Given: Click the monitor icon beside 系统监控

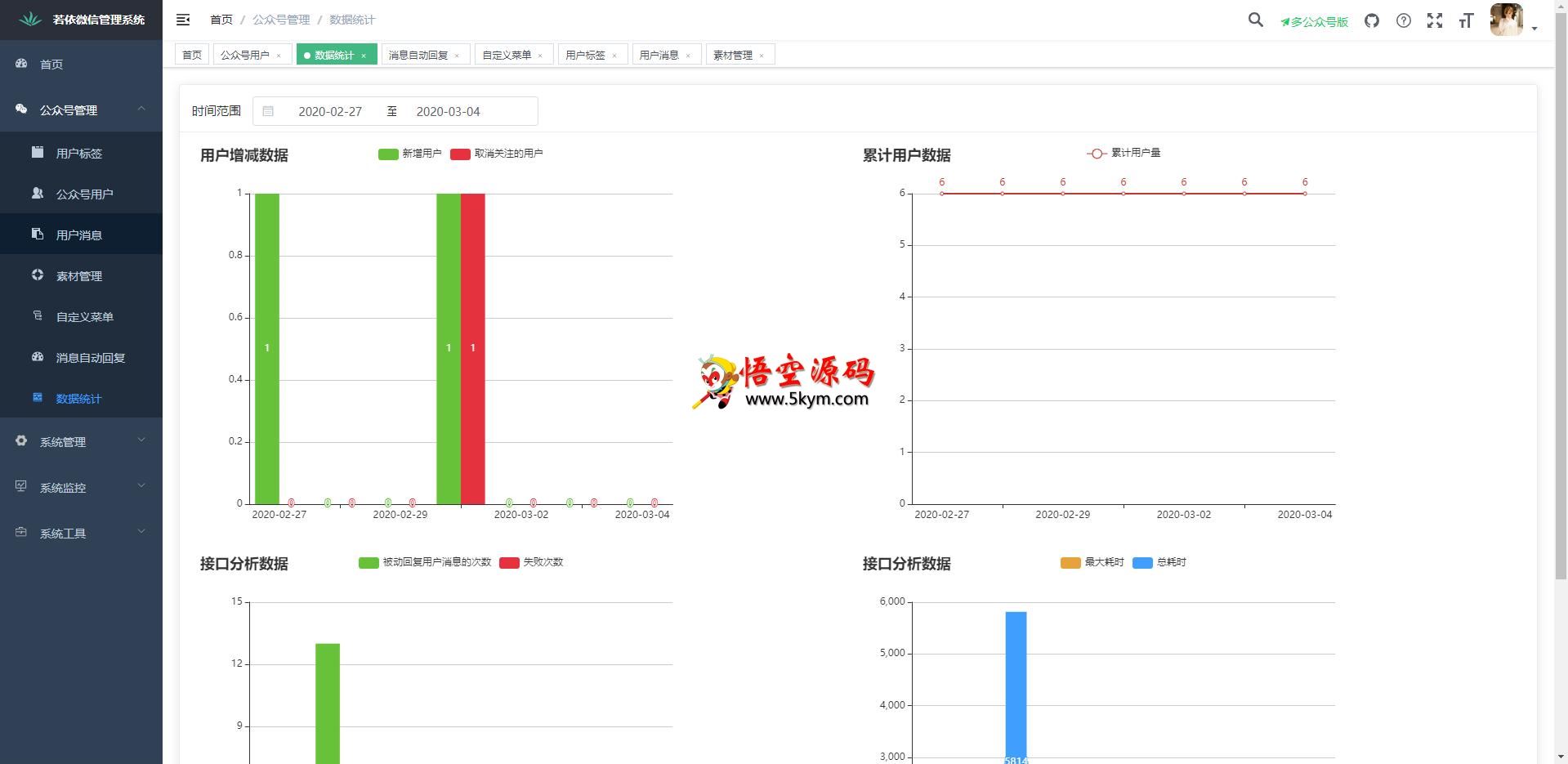Looking at the screenshot, I should click(21, 487).
